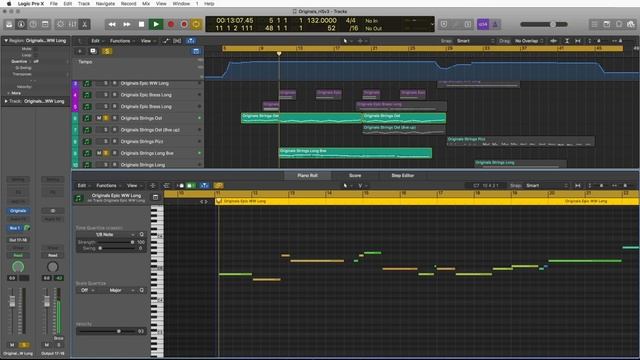Adjust the Piano Roll Velocity slider
Image resolution: width=640 pixels, height=360 pixels.
(107, 331)
